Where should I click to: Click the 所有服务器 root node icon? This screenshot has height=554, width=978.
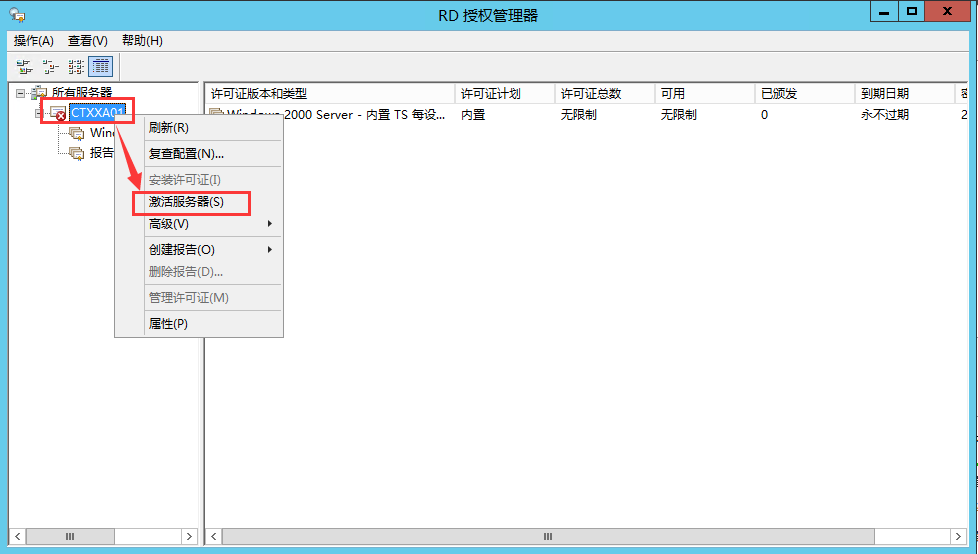pyautogui.click(x=39, y=93)
